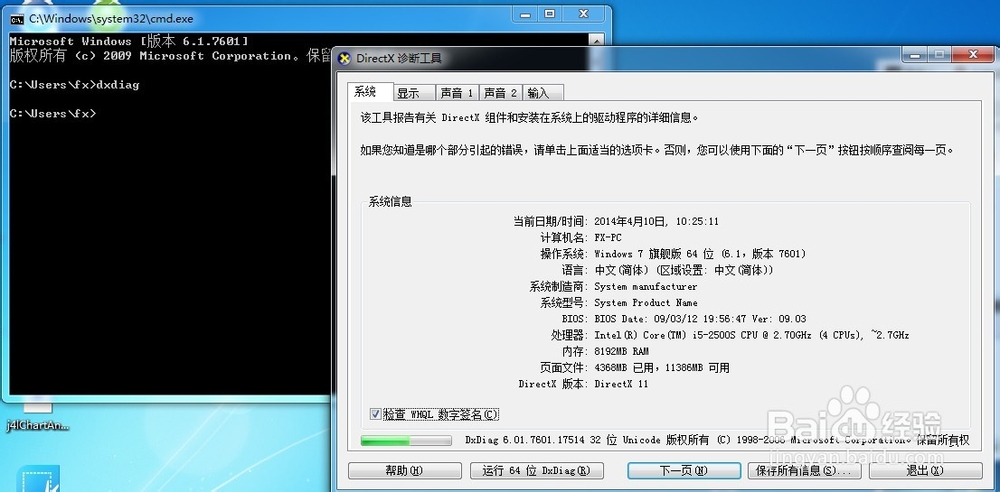Viewport: 1000px width, 492px height.
Task: Toggle the 检查 WHQL 数字签名 checkbox
Action: 376,415
